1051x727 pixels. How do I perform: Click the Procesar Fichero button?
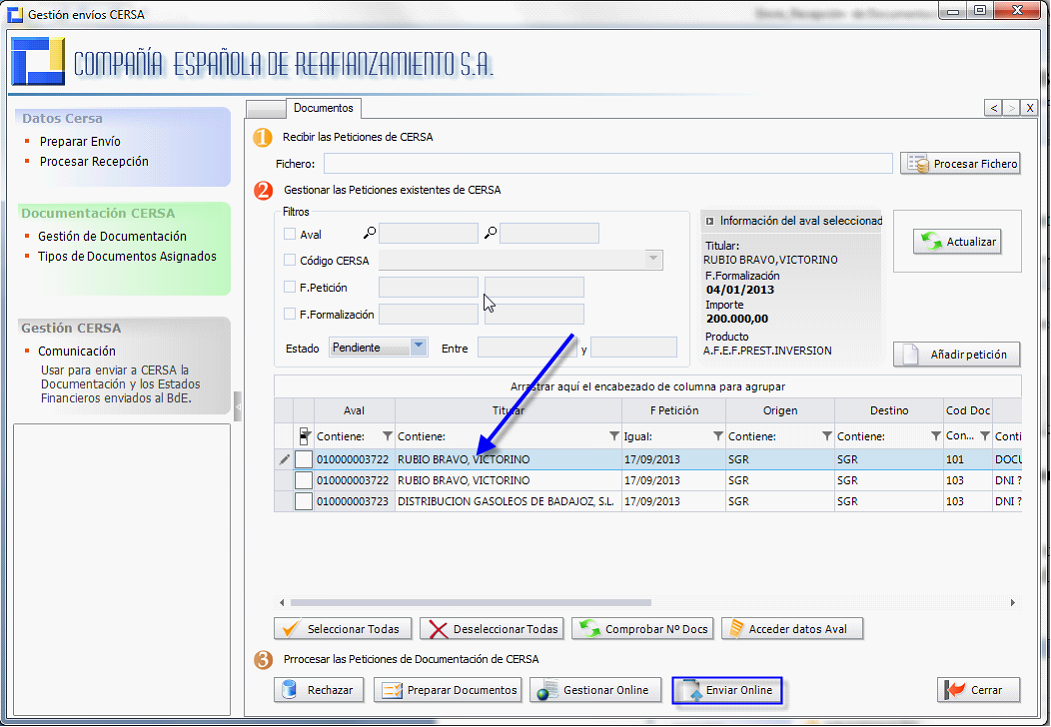tap(960, 163)
